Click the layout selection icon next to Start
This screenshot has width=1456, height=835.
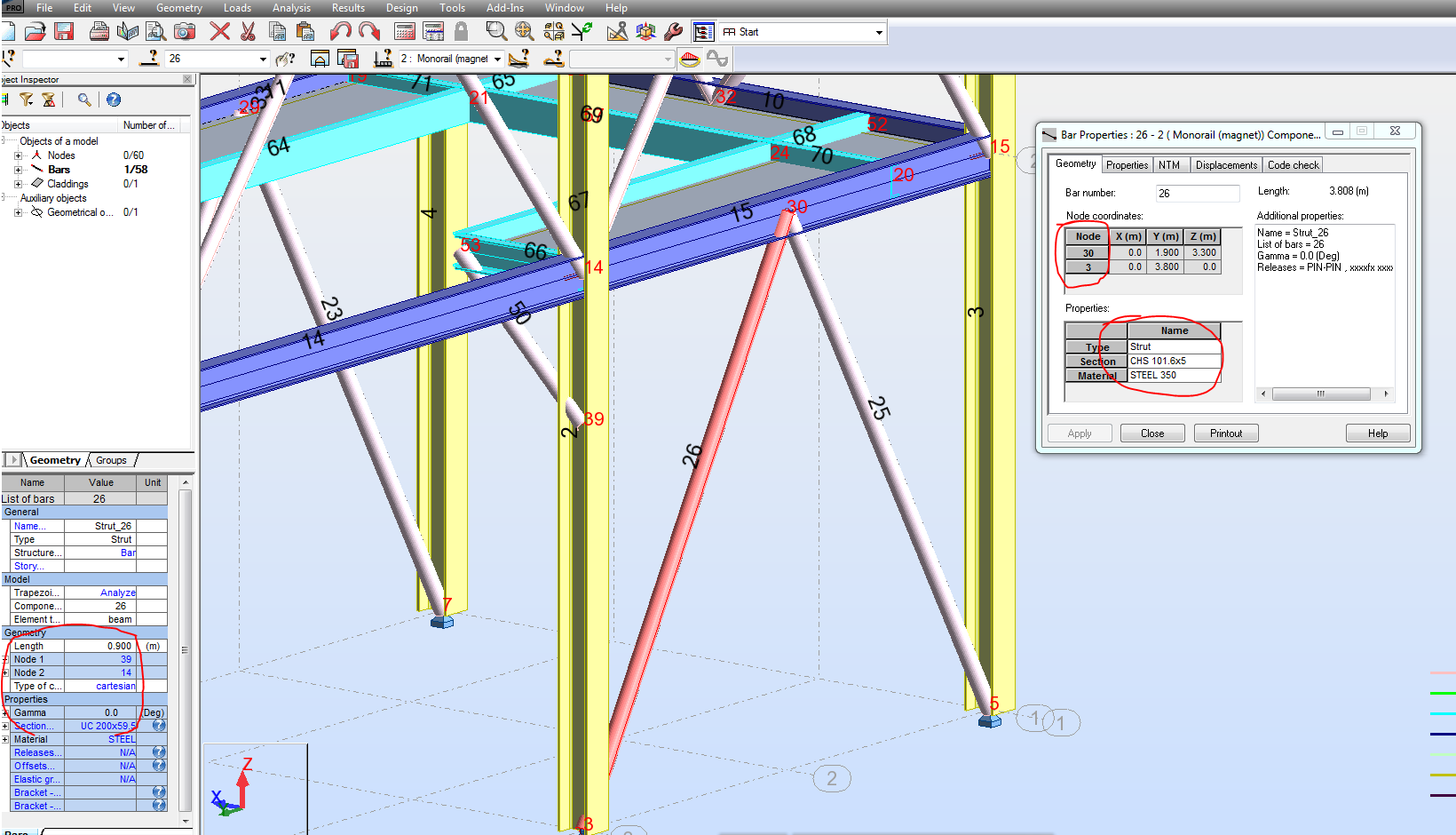point(703,32)
